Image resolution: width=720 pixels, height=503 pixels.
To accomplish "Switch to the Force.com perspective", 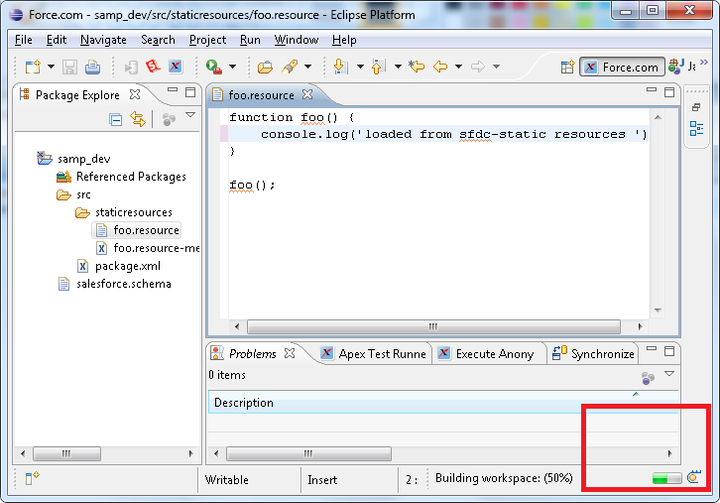I will [x=622, y=67].
